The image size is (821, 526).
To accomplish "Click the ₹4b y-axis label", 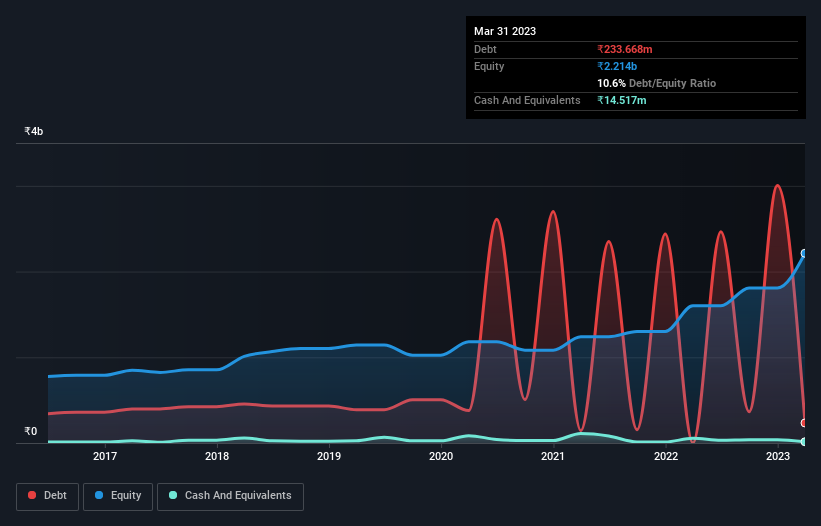I will pyautogui.click(x=34, y=131).
